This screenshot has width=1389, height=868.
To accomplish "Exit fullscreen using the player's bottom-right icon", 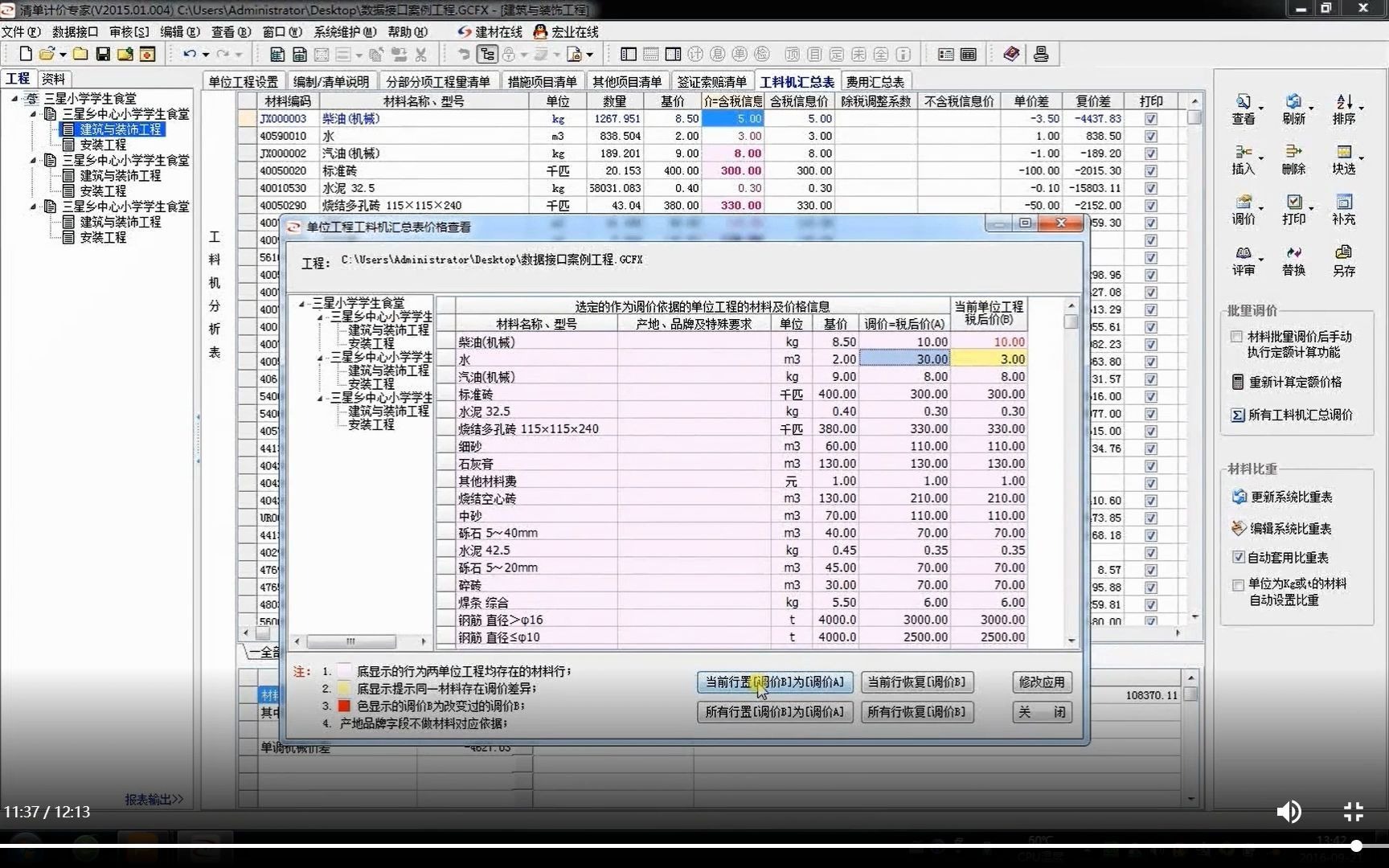I will [x=1354, y=812].
